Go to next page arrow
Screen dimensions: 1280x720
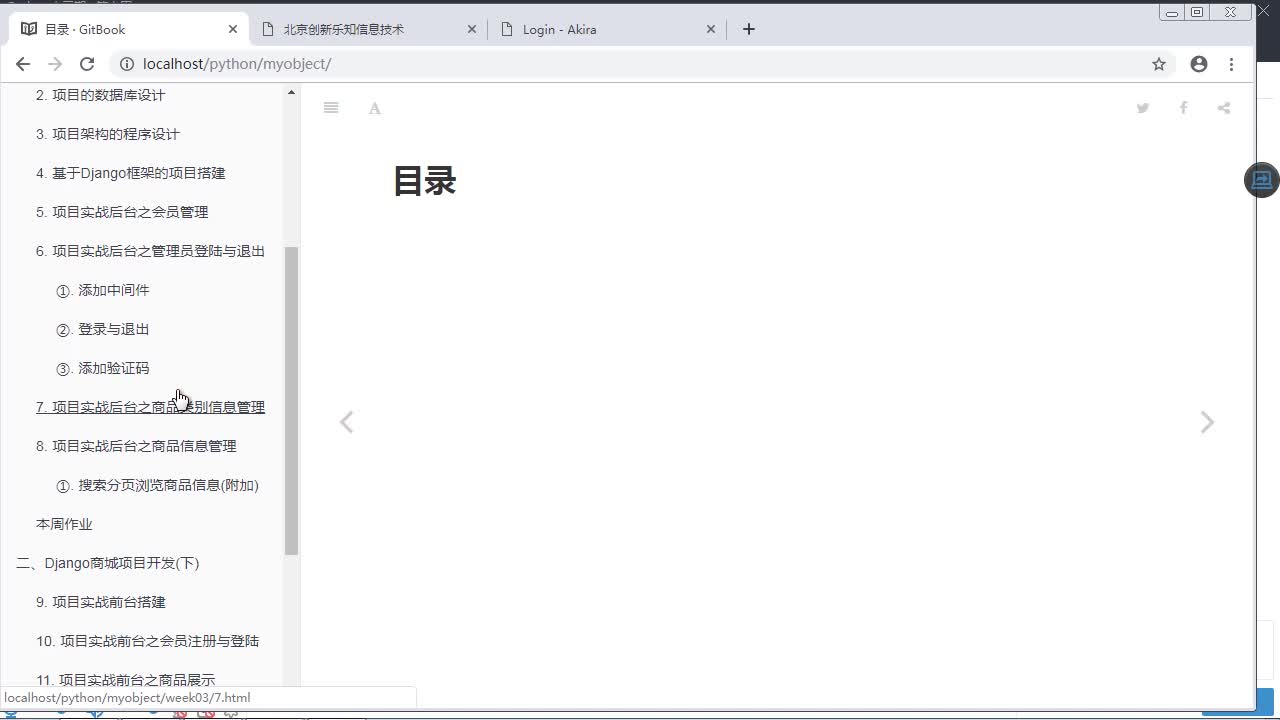click(1207, 422)
